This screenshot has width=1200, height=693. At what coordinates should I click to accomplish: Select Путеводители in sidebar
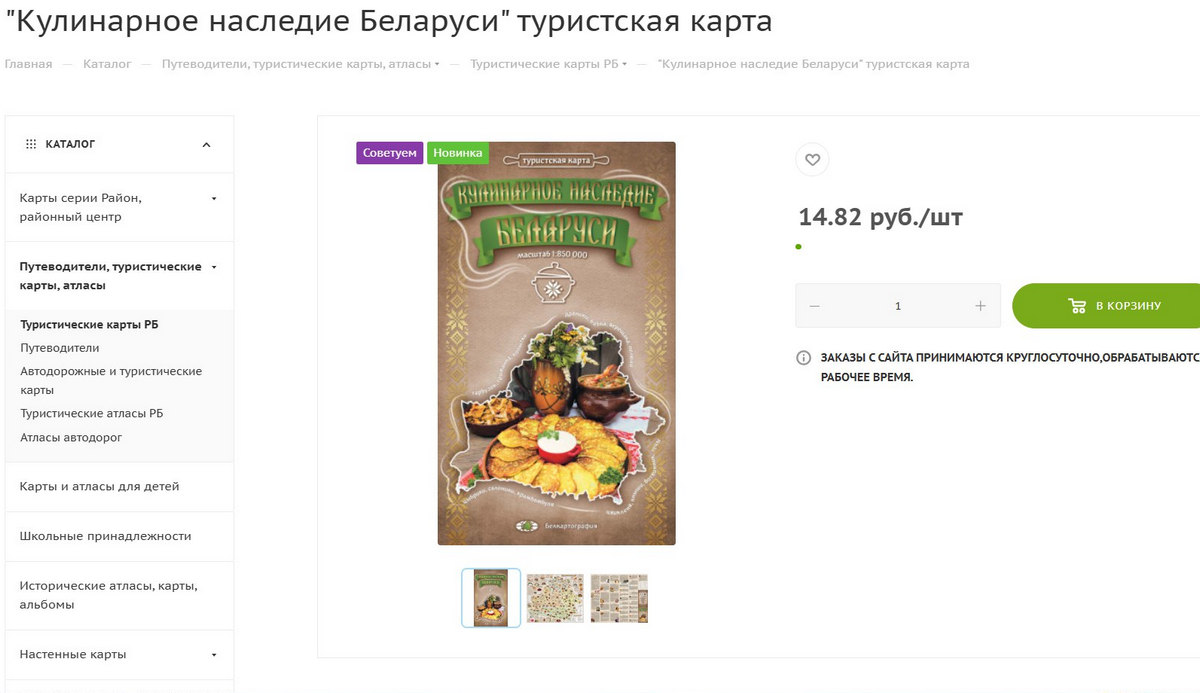[x=60, y=348]
